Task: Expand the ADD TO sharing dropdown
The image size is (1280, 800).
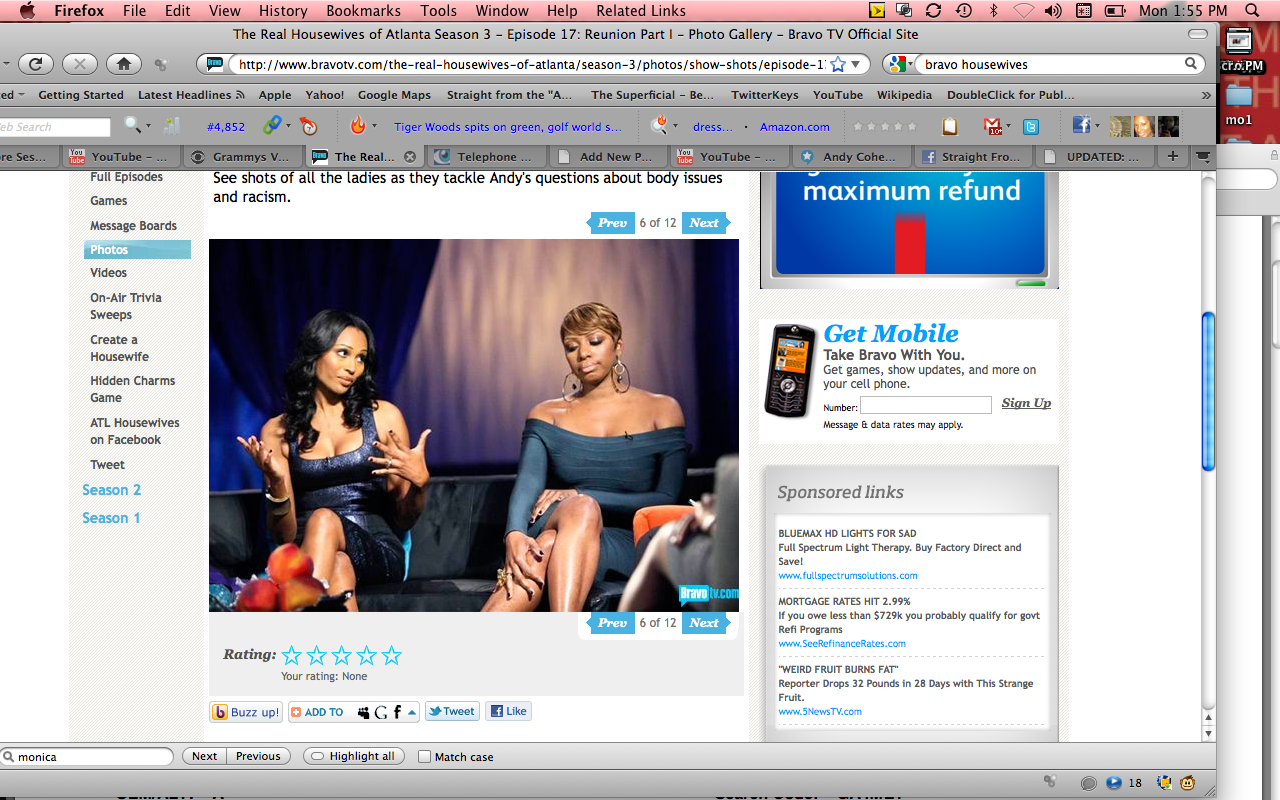Action: 412,712
